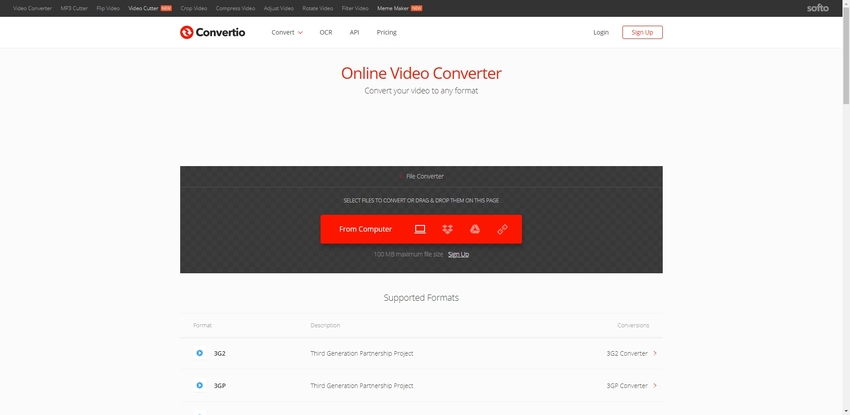850x415 pixels.
Task: Go to the API page
Action: click(x=354, y=32)
